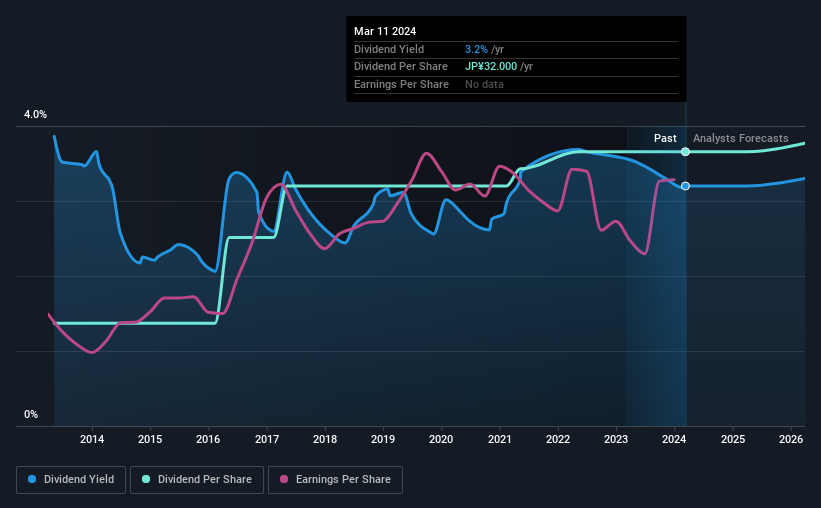
Task: Click the 2018 x-axis label
Action: (325, 439)
